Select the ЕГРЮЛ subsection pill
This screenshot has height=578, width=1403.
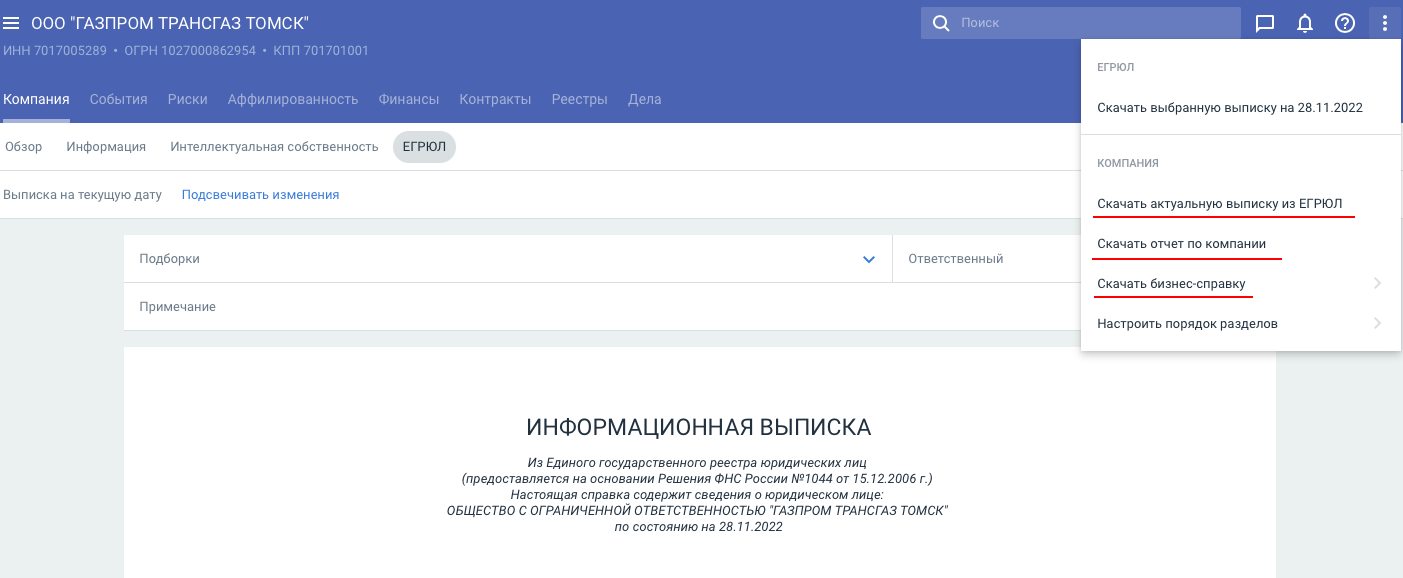[425, 147]
